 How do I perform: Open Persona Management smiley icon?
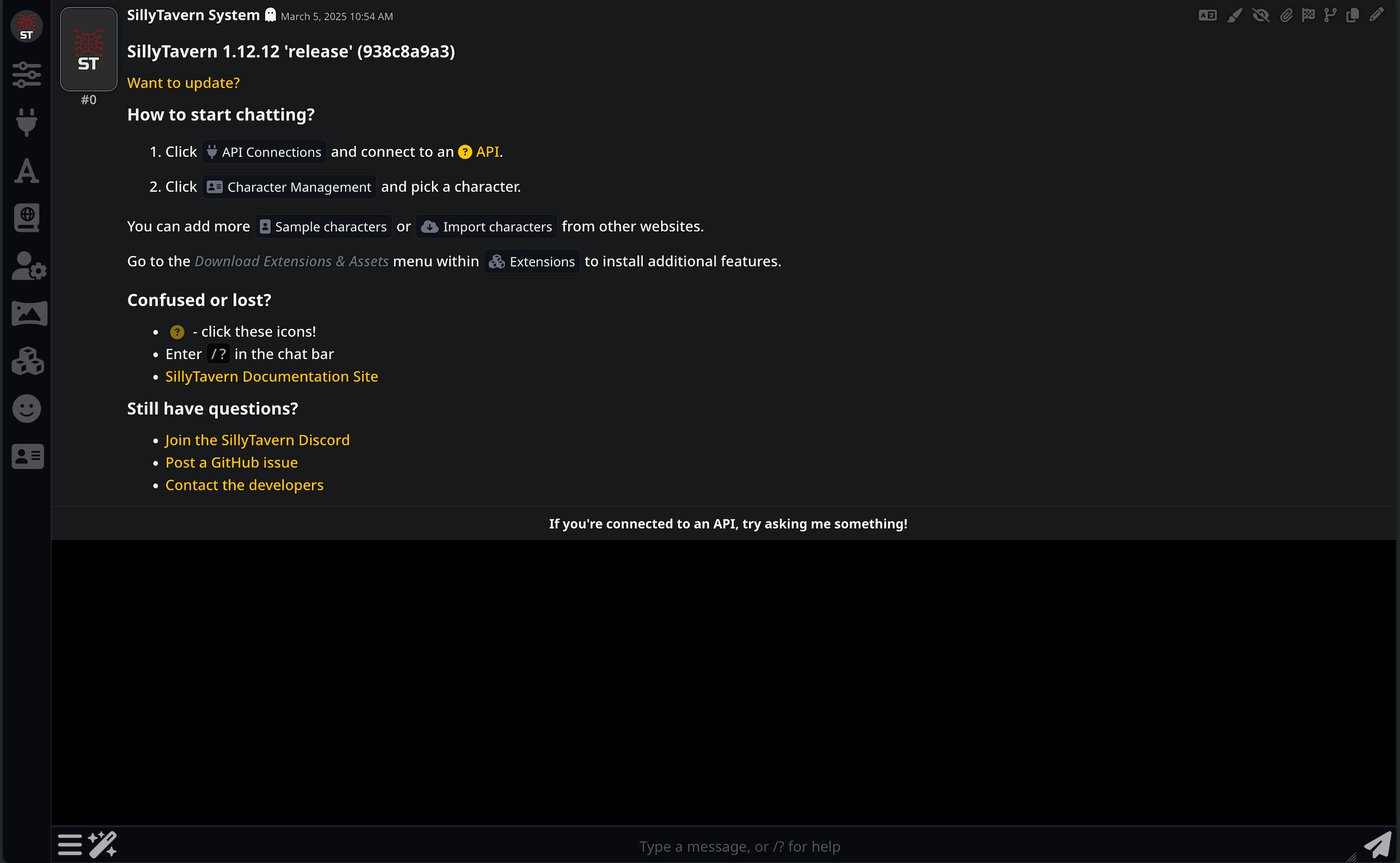pyautogui.click(x=27, y=408)
